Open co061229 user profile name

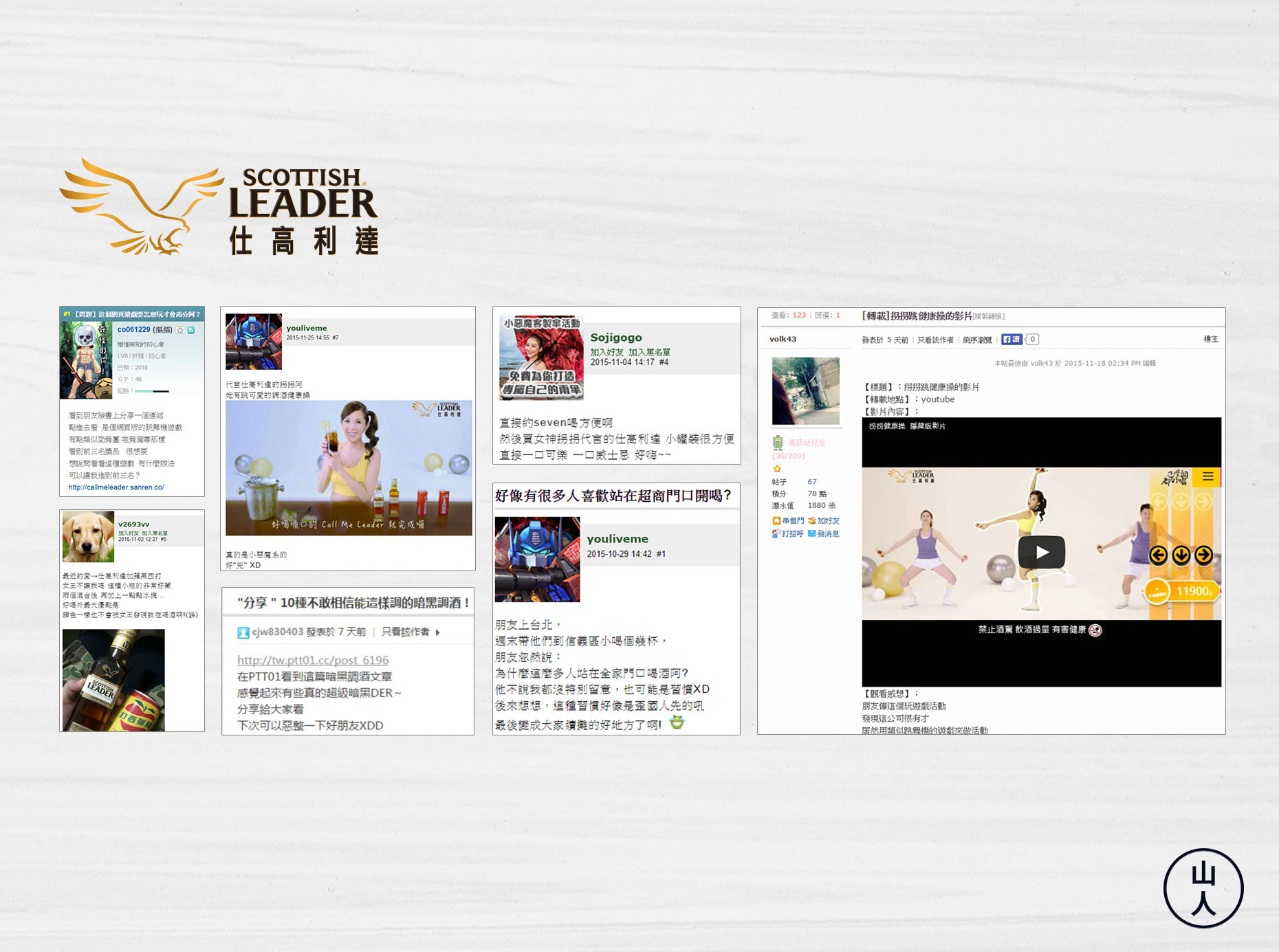133,330
